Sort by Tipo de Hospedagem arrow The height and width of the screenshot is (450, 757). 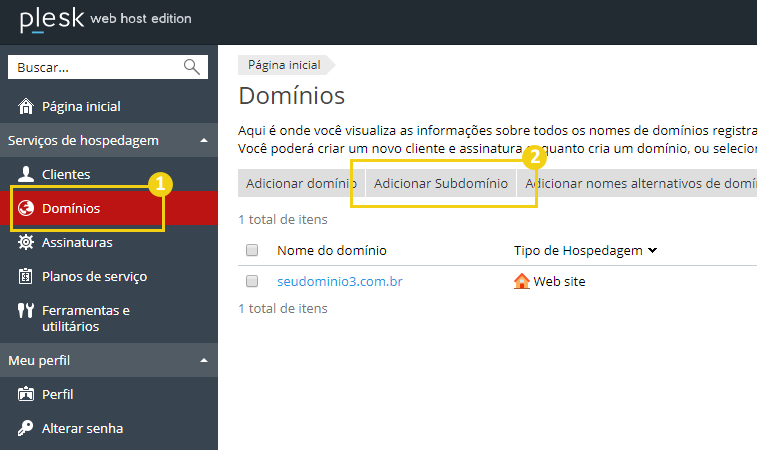pyautogui.click(x=652, y=250)
